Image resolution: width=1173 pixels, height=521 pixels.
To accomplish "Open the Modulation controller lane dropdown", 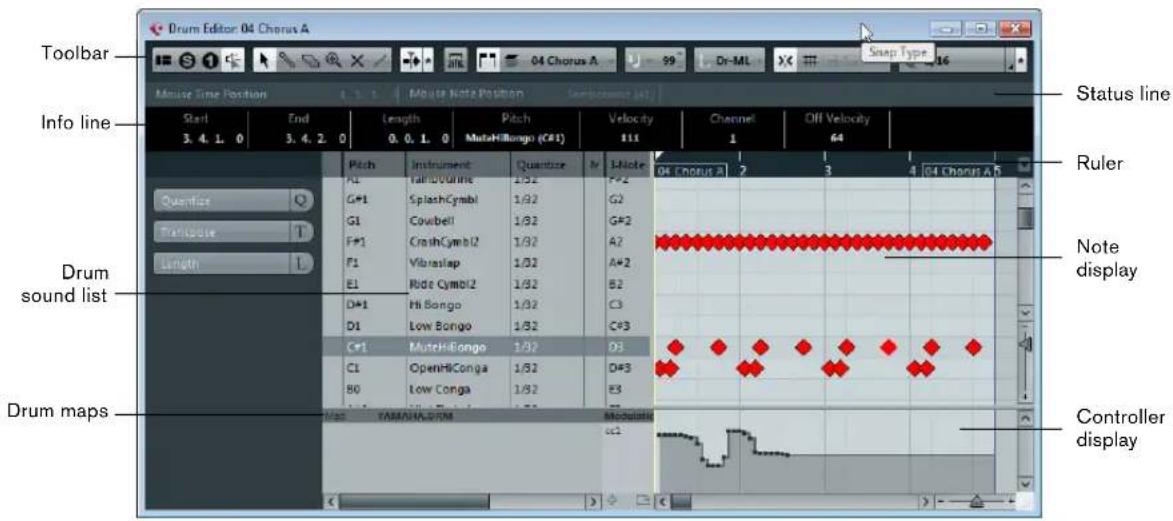I will (x=628, y=415).
